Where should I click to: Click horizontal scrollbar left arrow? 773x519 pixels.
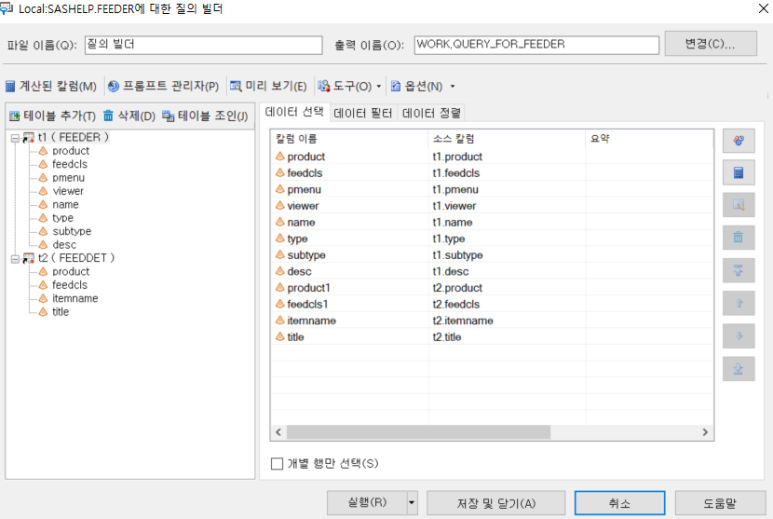279,432
